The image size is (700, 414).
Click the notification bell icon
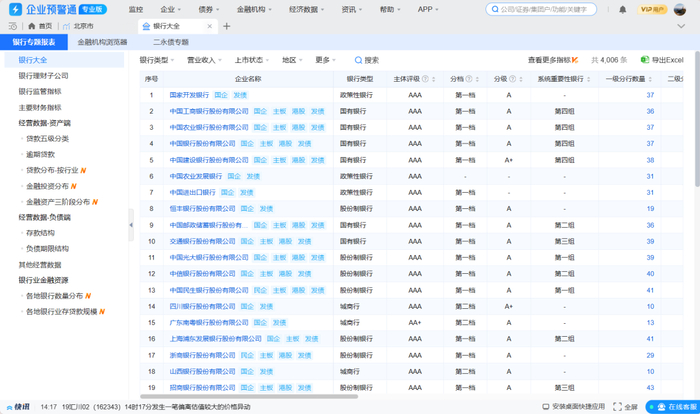click(x=623, y=9)
